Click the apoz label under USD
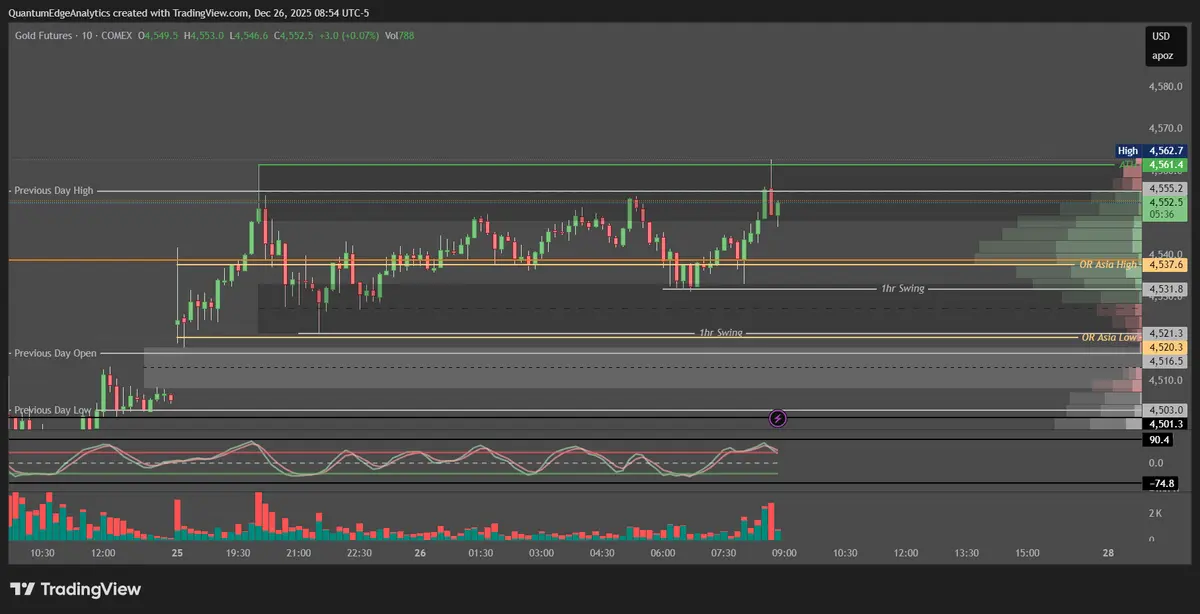This screenshot has width=1200, height=614. pyautogui.click(x=1161, y=56)
